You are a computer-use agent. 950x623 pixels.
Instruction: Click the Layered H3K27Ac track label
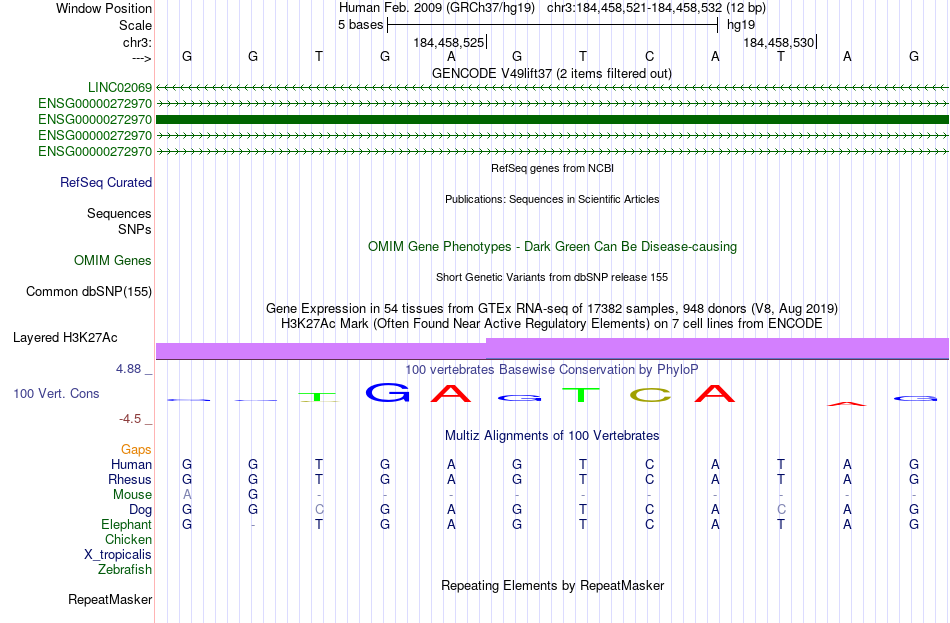tap(65, 338)
